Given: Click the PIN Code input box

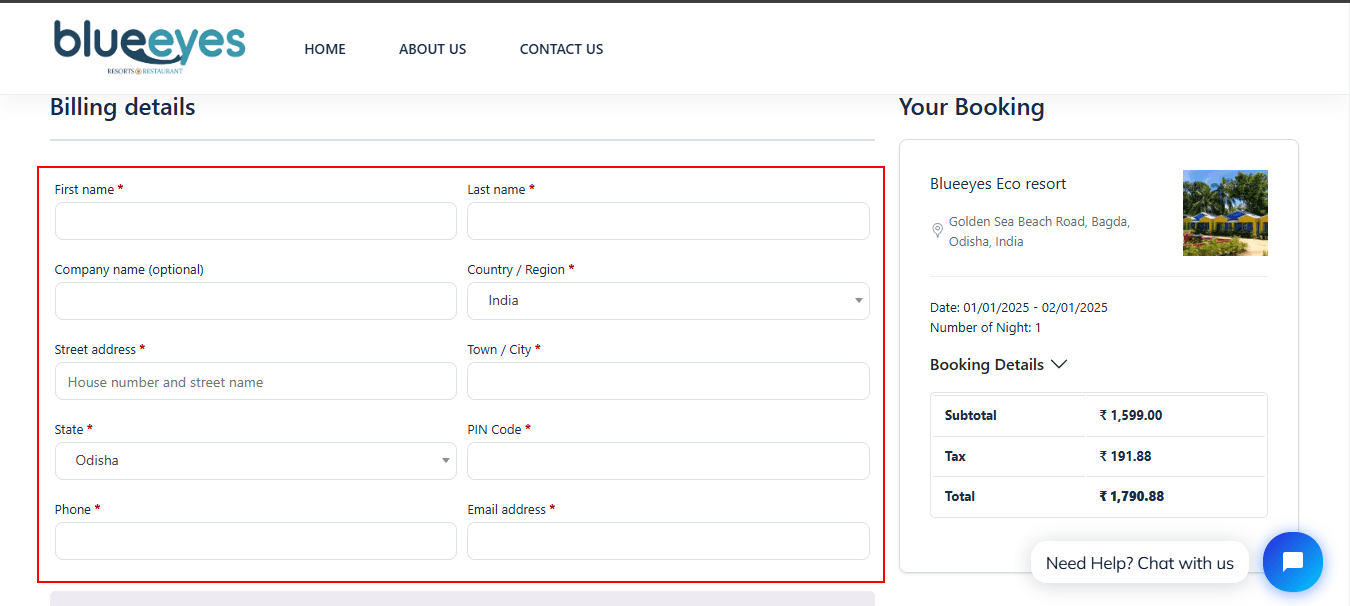Looking at the screenshot, I should (667, 461).
